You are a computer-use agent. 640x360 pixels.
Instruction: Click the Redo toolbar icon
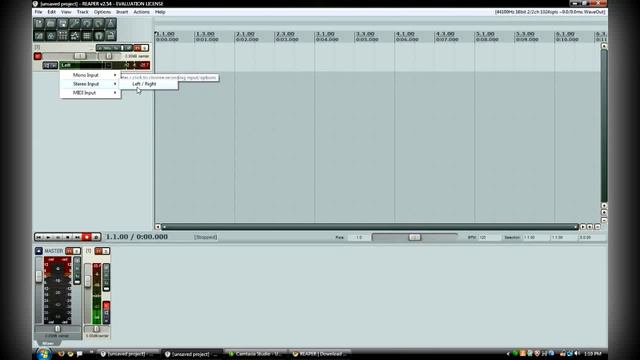[98, 24]
